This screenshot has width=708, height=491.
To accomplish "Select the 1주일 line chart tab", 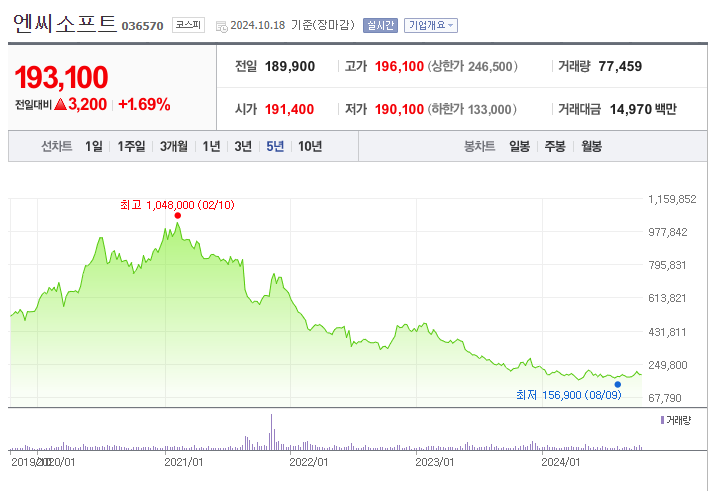I will coord(131,146).
